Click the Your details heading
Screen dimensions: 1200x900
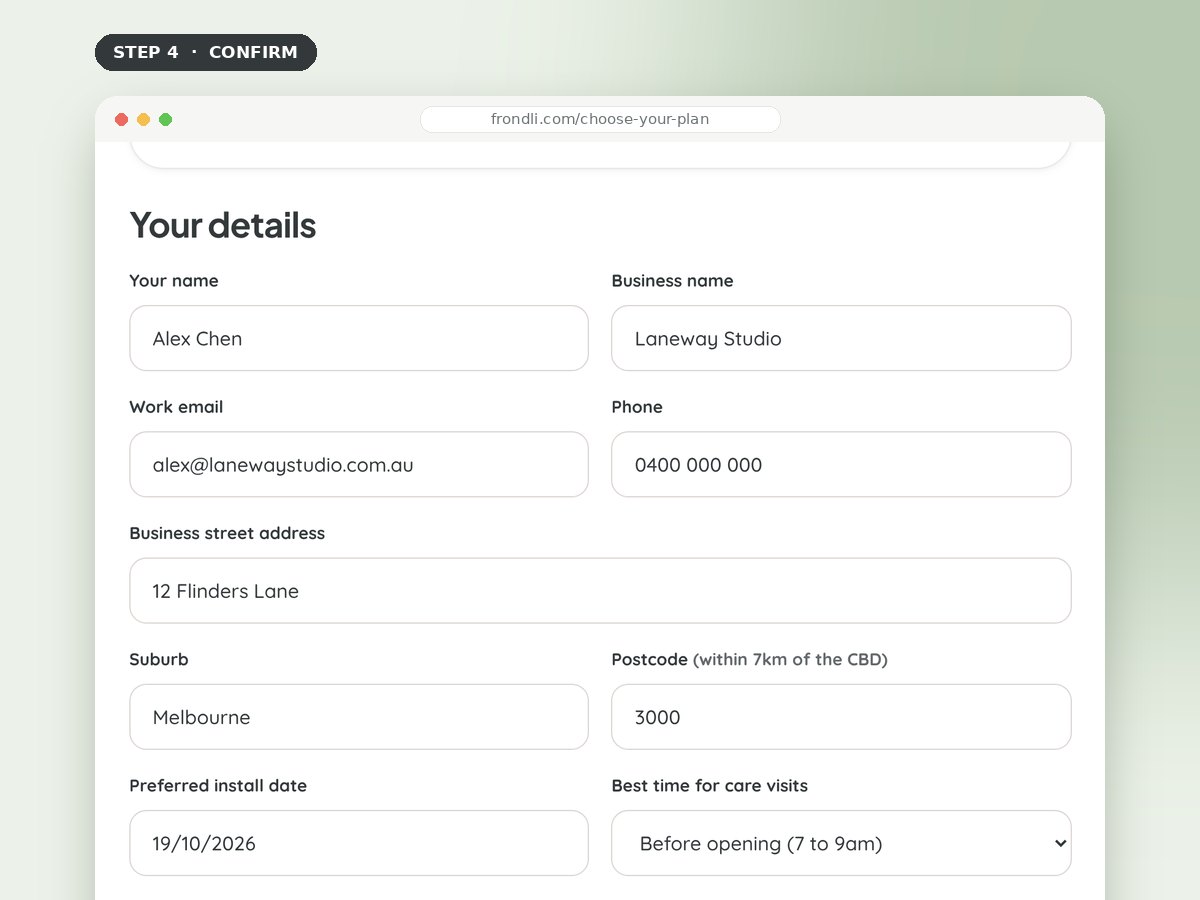[x=223, y=225]
